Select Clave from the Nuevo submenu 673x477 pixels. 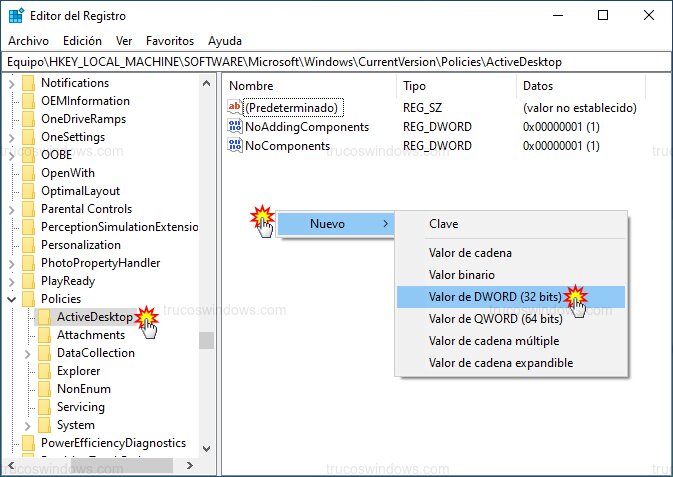click(443, 224)
